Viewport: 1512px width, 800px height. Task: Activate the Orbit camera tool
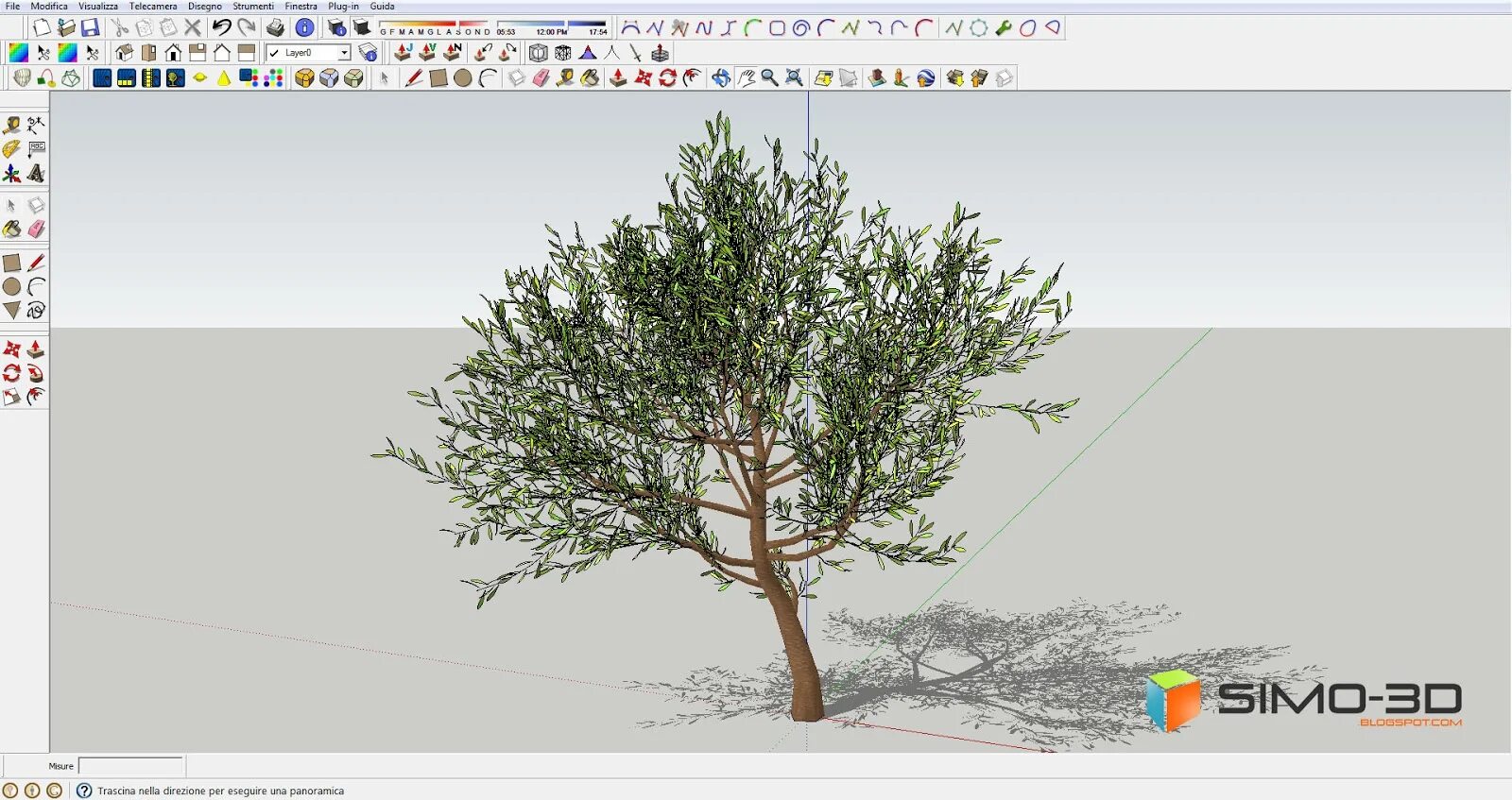(x=721, y=77)
